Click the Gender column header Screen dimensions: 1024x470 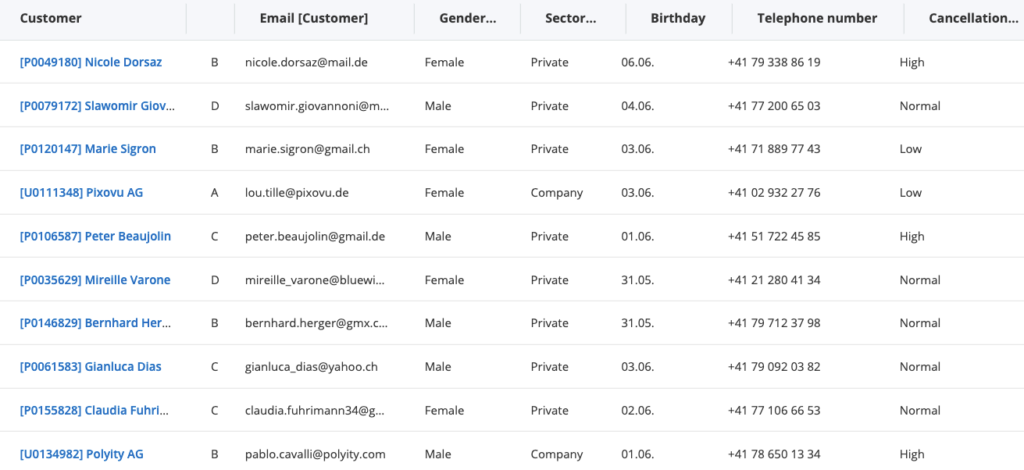[467, 18]
